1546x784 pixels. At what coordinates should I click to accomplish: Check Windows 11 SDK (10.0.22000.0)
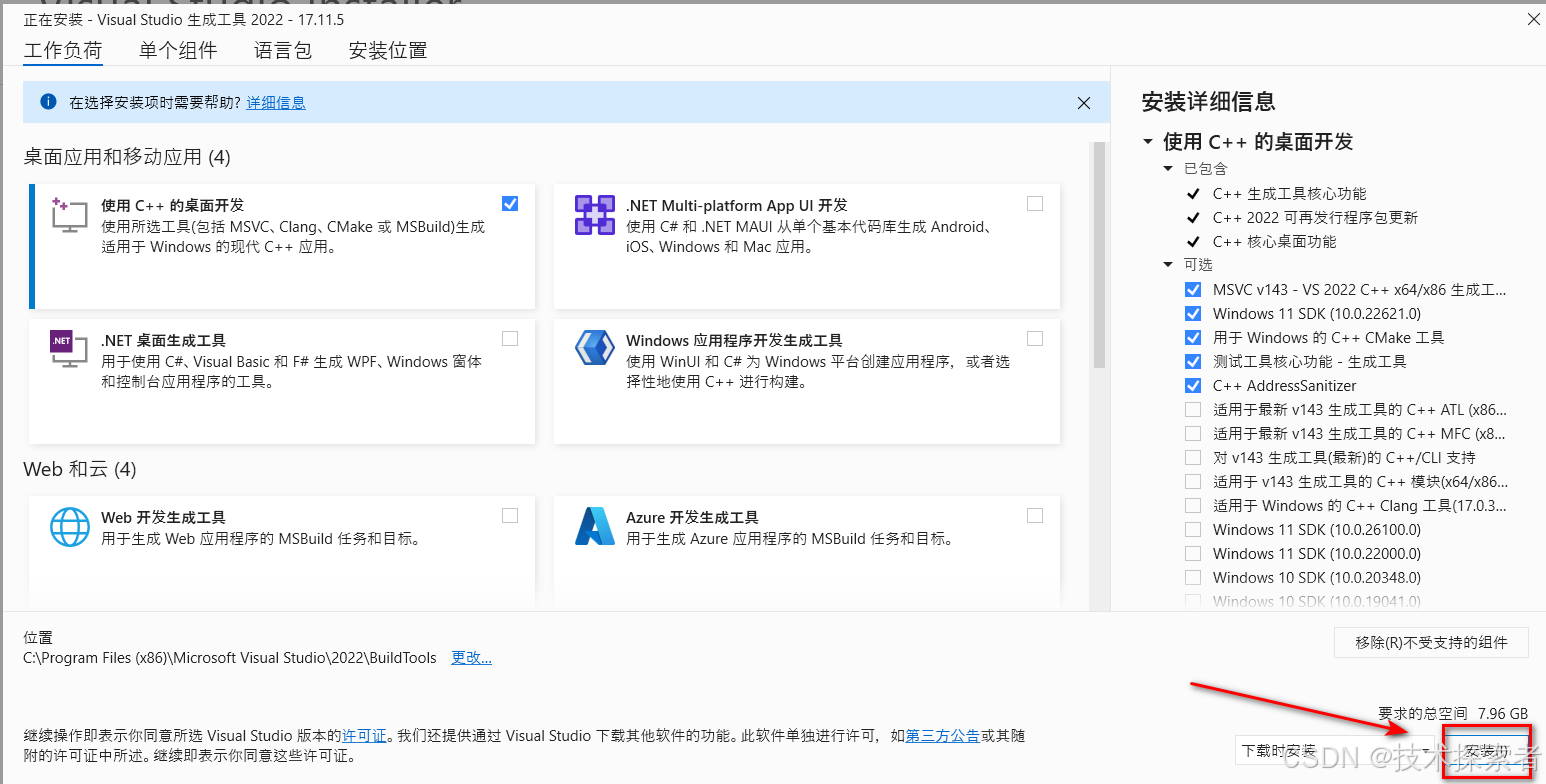click(1193, 553)
